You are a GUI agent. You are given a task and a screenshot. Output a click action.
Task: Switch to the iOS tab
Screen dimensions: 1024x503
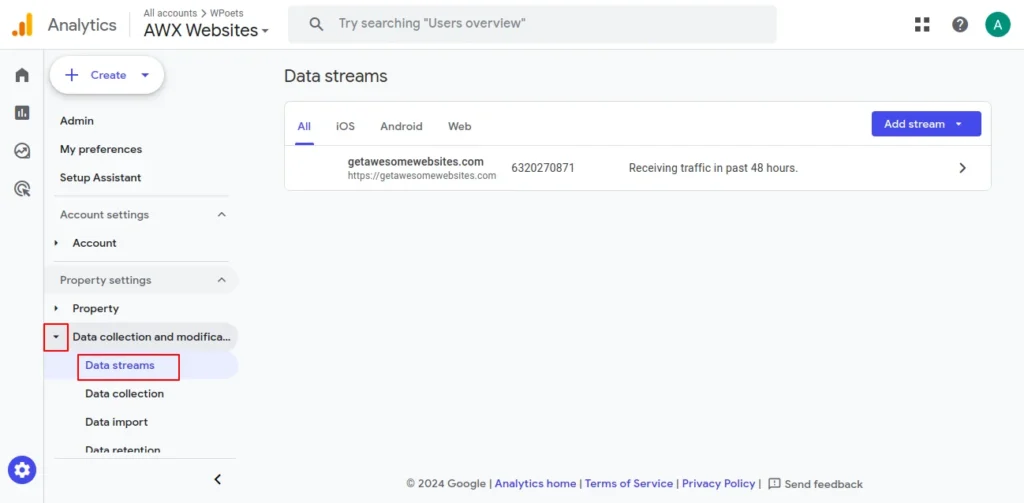[345, 126]
